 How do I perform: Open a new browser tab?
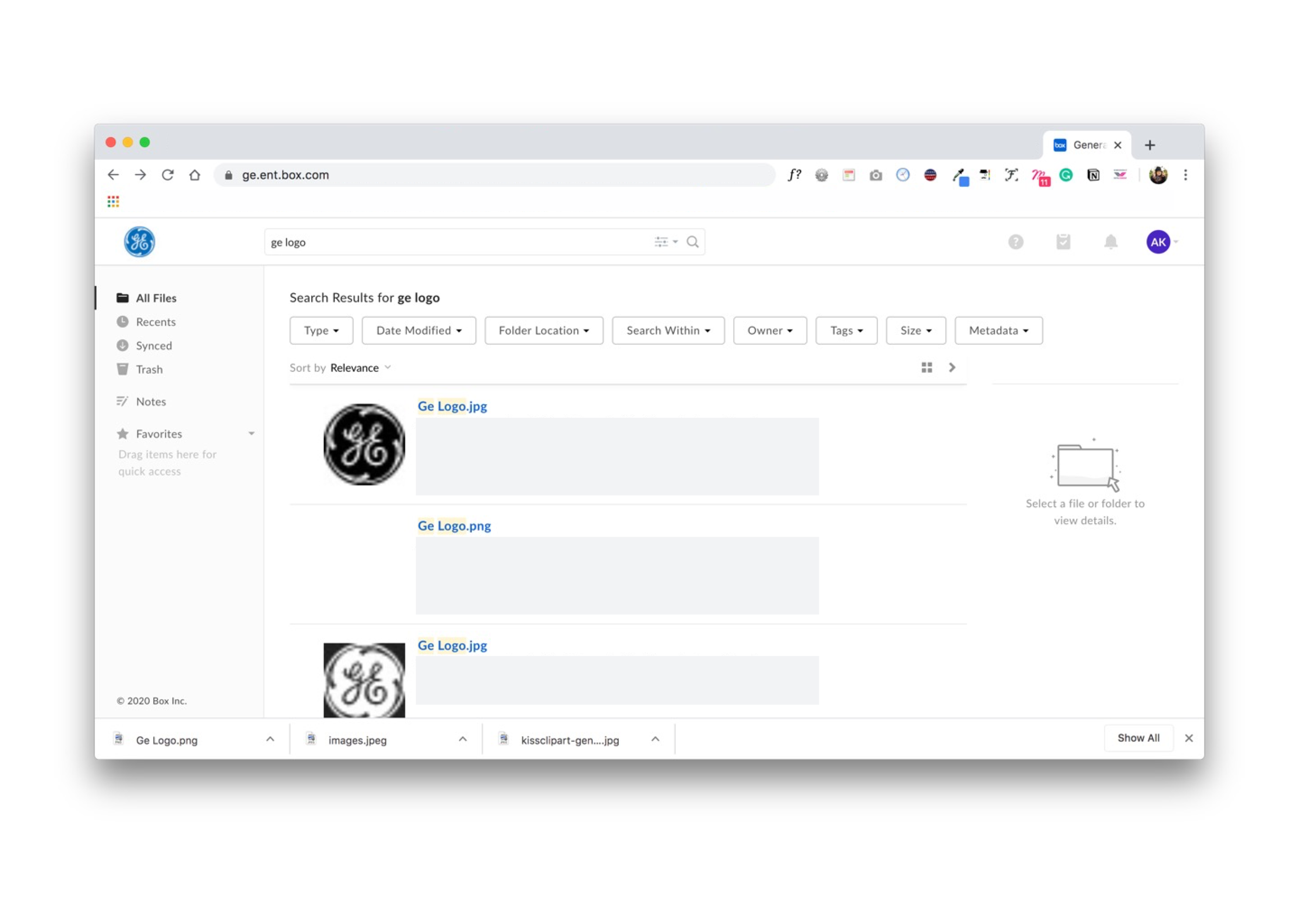click(1149, 145)
